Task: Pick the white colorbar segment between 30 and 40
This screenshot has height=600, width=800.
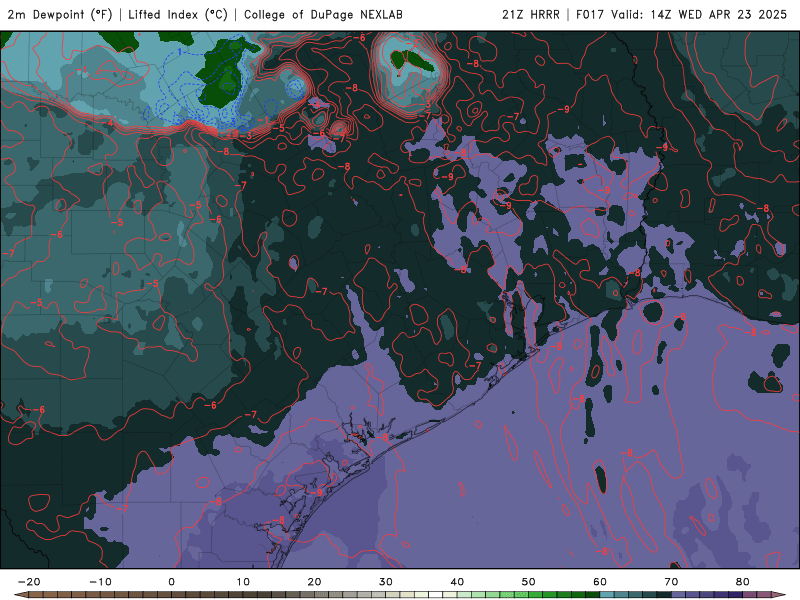Action: pos(436,595)
